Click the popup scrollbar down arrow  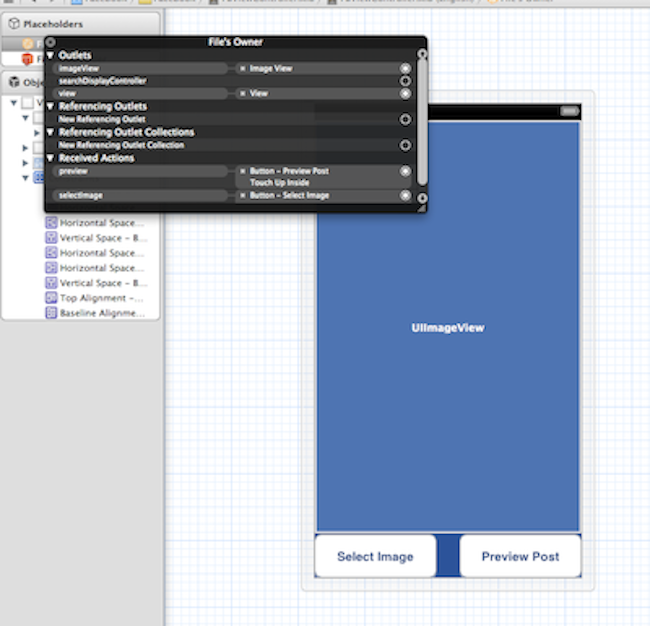[422, 198]
